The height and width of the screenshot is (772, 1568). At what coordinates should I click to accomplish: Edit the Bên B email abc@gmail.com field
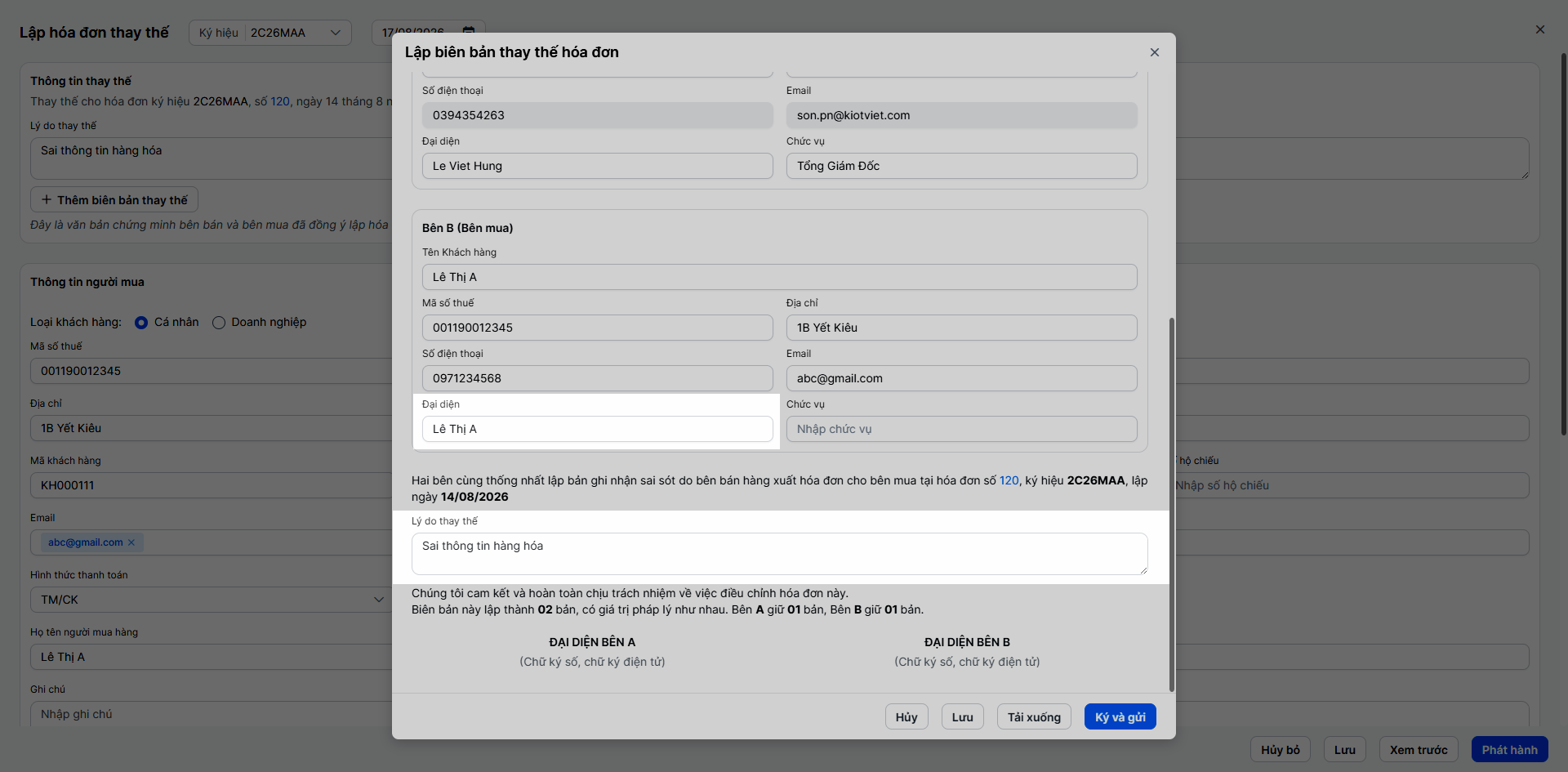(x=962, y=378)
